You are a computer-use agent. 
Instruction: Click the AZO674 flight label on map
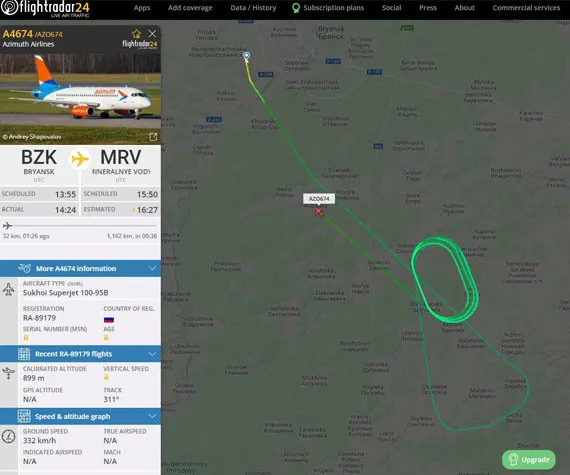(x=319, y=199)
